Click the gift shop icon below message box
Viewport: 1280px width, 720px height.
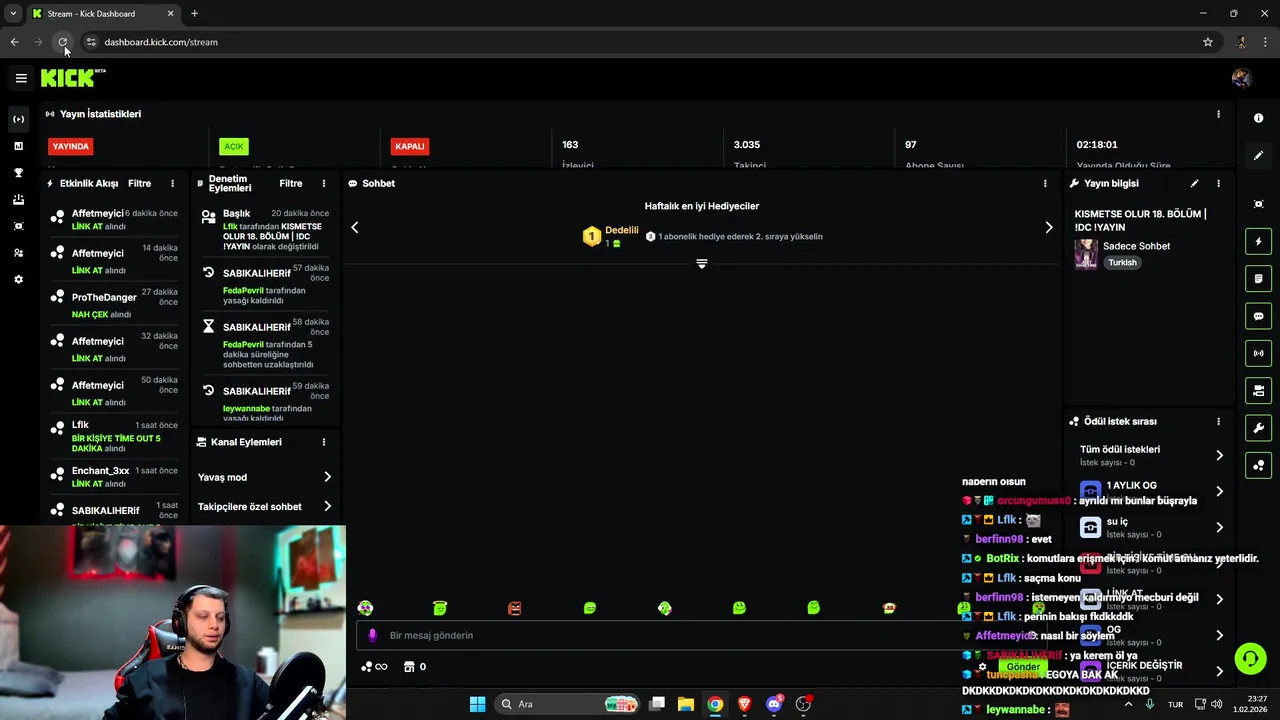pos(409,667)
